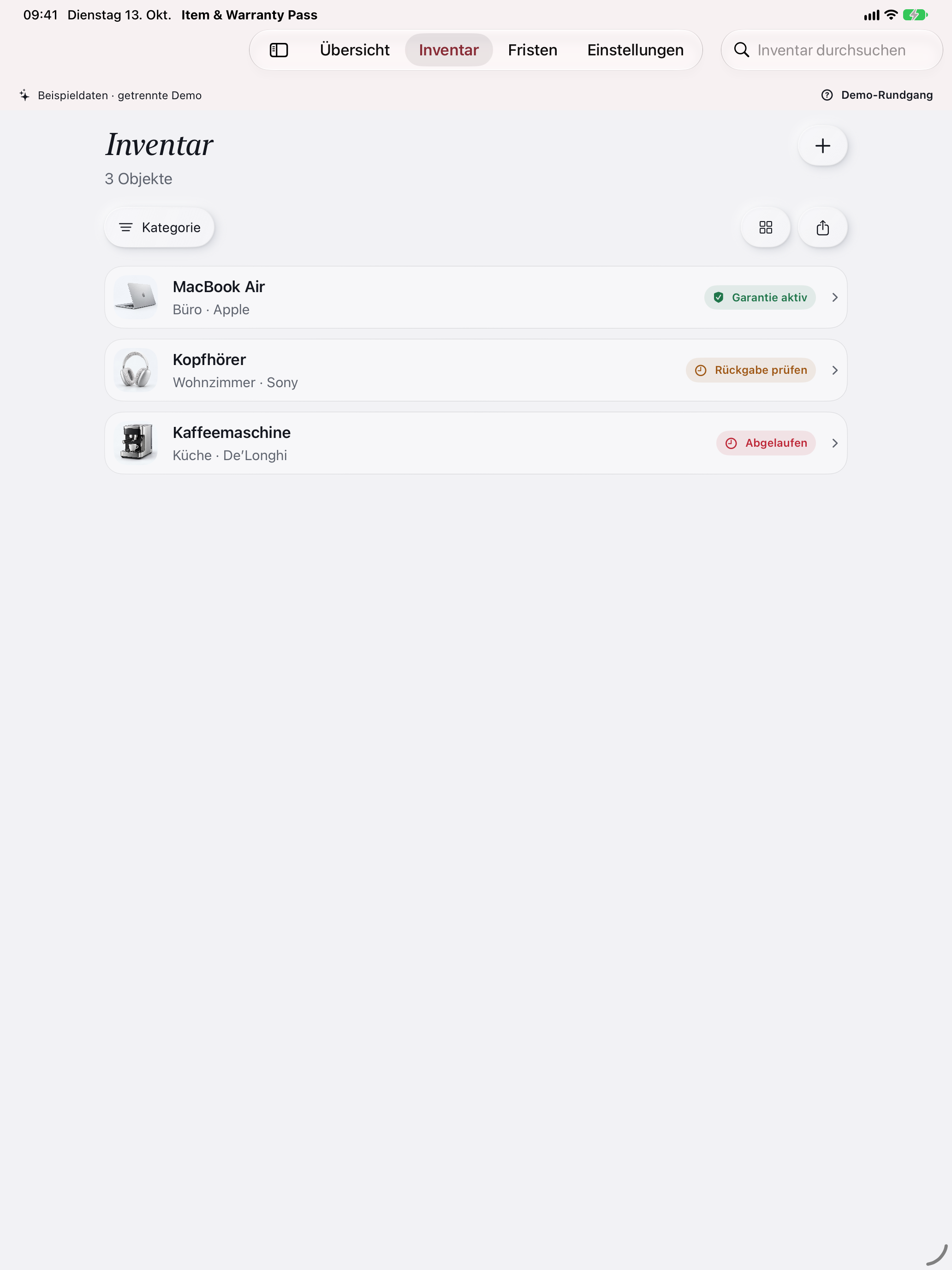The height and width of the screenshot is (1270, 952).
Task: Click the Rückgabe prüfen badge
Action: point(750,370)
